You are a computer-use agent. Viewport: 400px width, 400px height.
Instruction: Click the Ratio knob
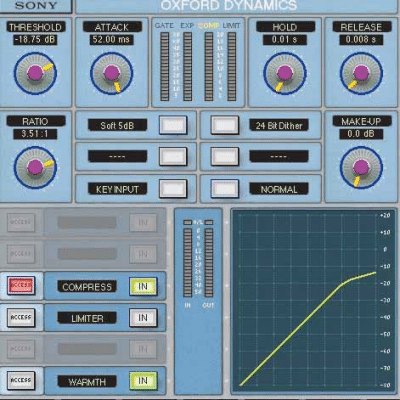[x=35, y=168]
